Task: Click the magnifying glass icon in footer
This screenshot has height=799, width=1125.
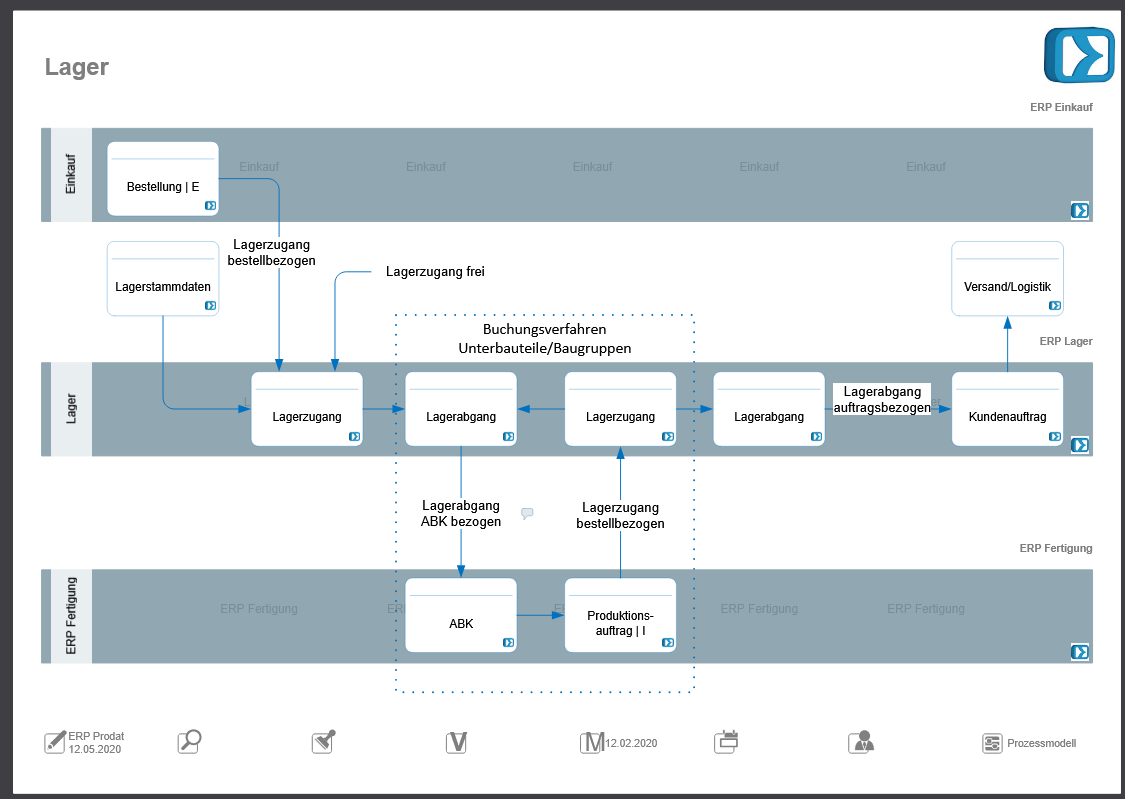Action: tap(189, 742)
